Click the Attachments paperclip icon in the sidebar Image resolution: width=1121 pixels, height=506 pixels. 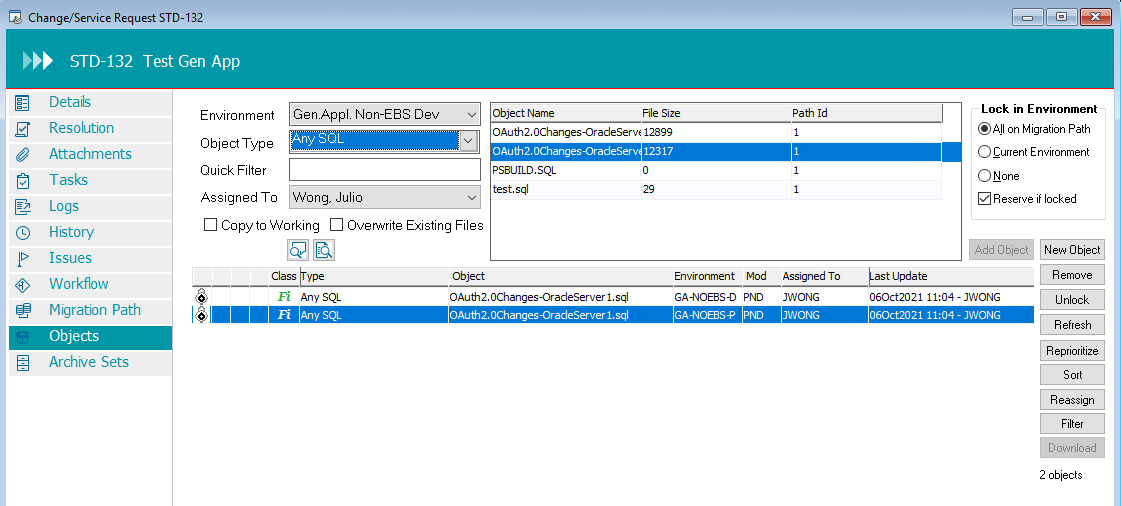[23, 155]
